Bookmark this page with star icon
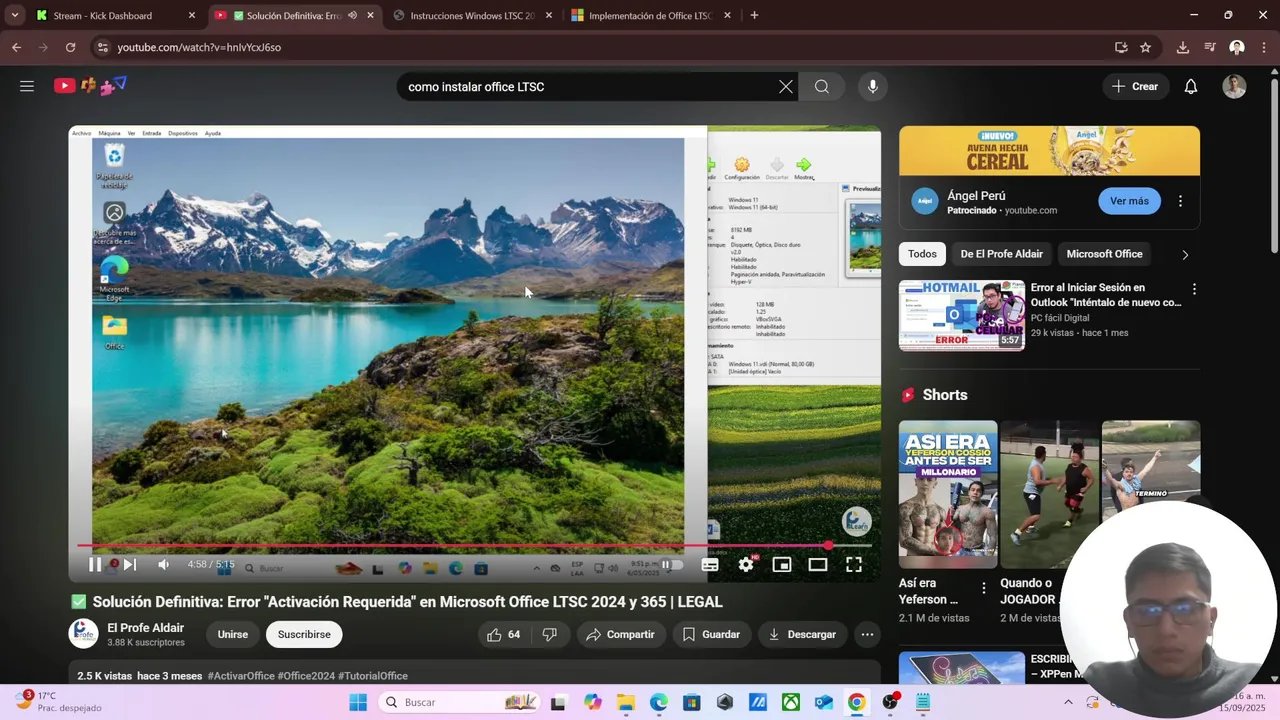Screen dimensions: 1280x720 1145,47
